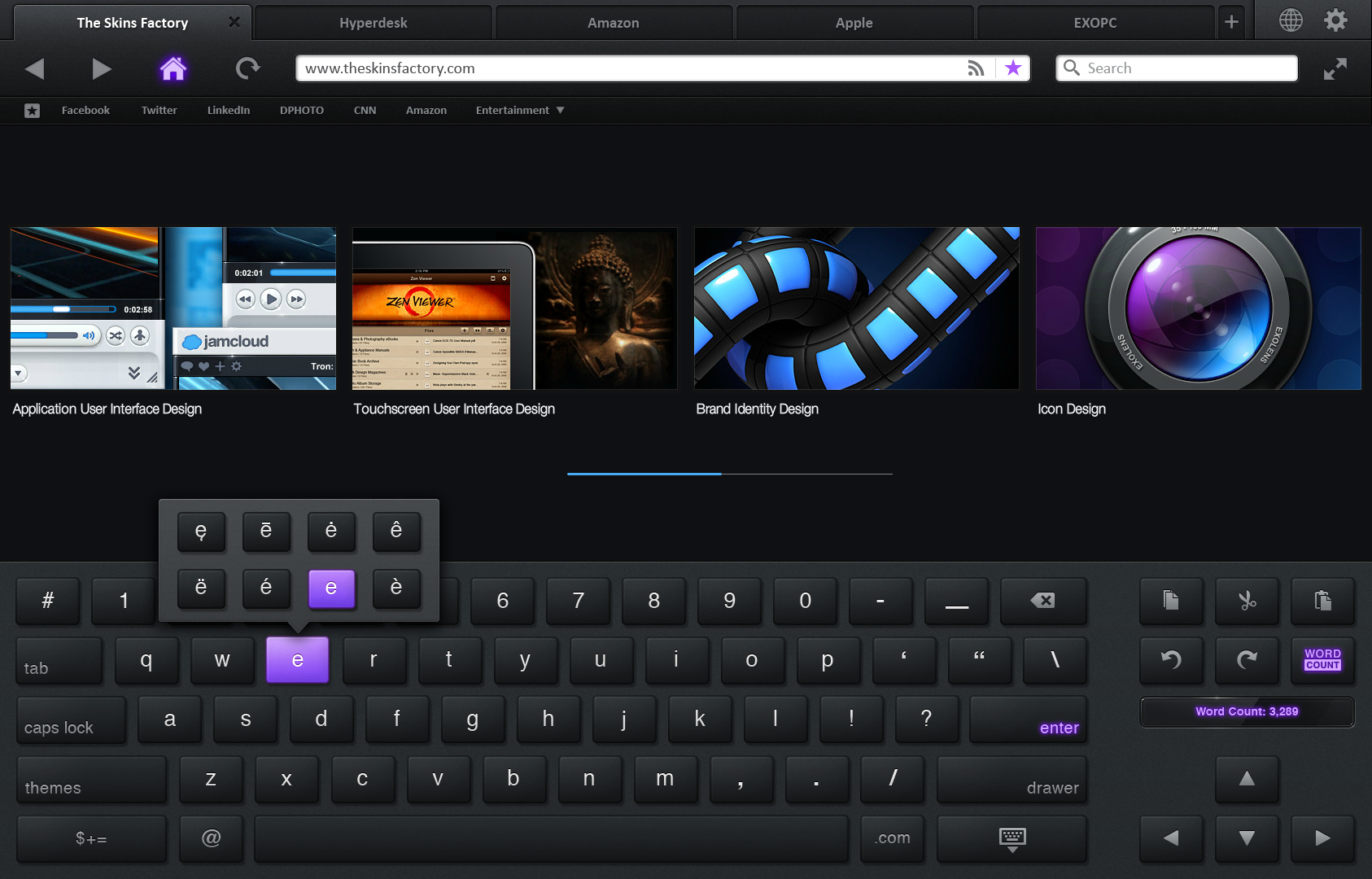Switch to the Amazon tab

[614, 23]
